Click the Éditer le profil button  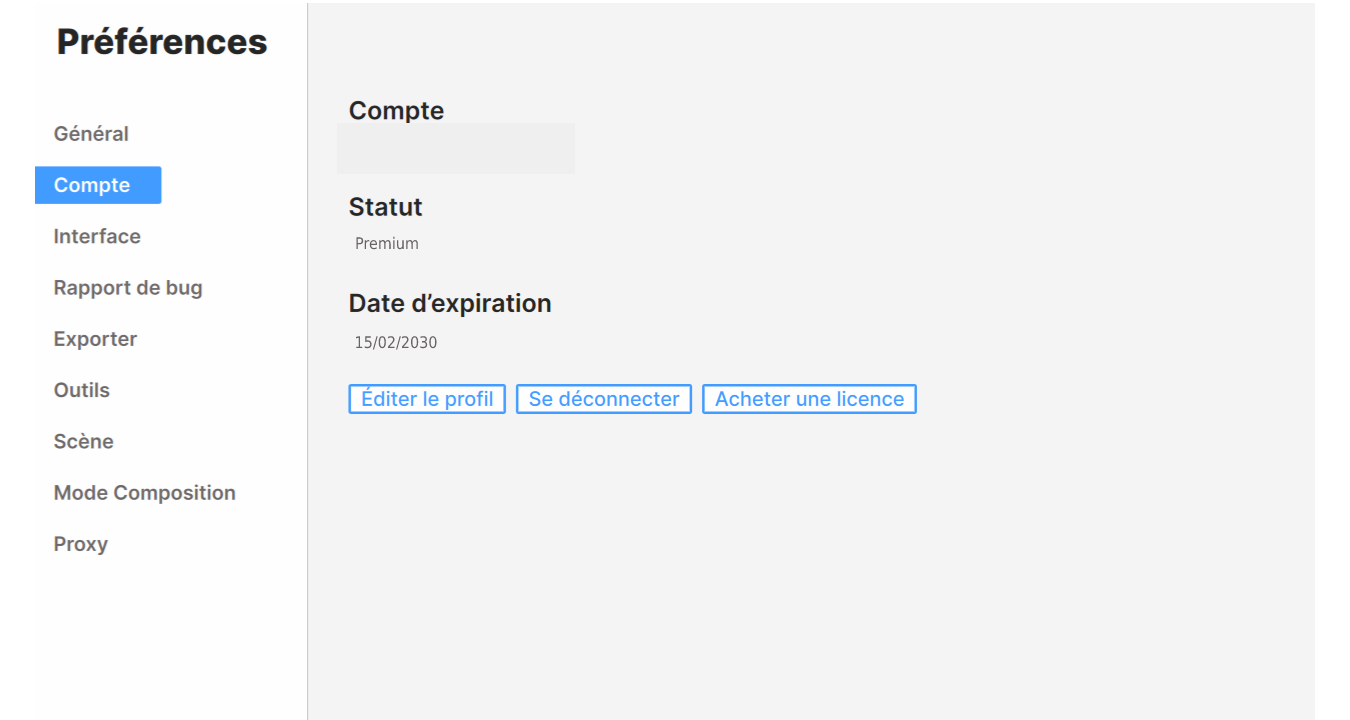427,399
